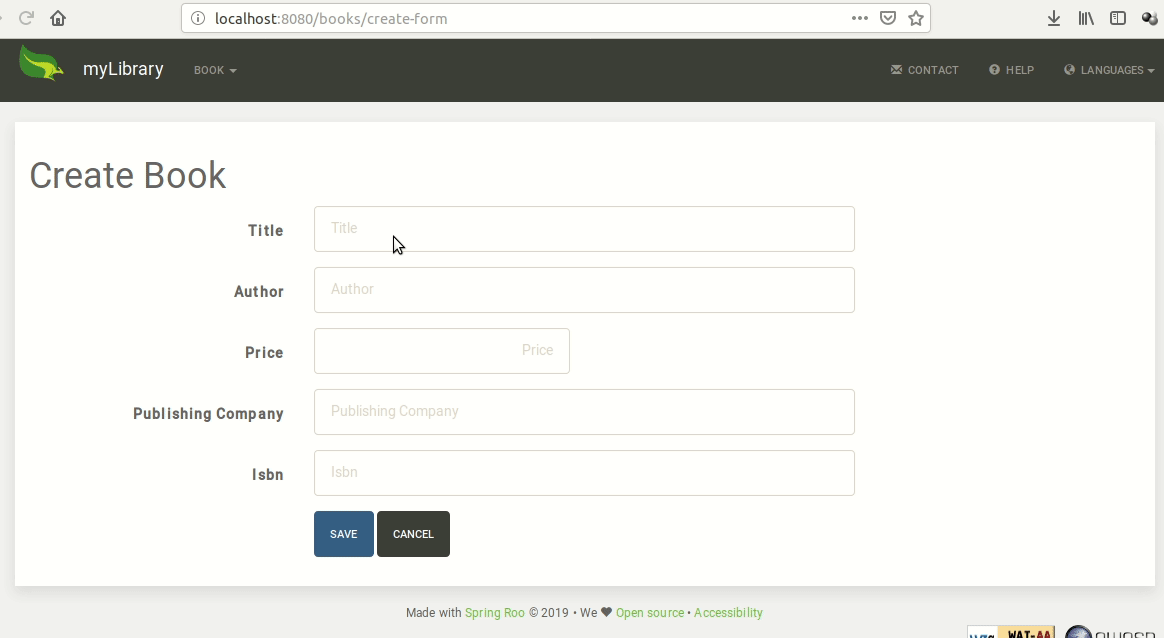The image size is (1164, 638).
Task: Select the HELP menu item
Action: tap(1019, 70)
